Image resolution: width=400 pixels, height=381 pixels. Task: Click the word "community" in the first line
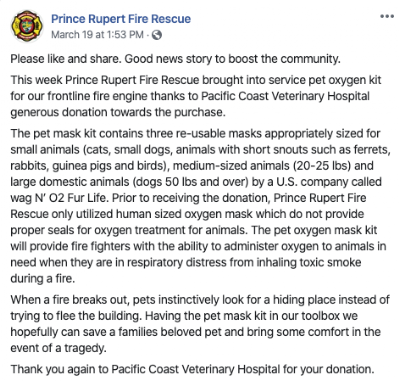(309, 59)
